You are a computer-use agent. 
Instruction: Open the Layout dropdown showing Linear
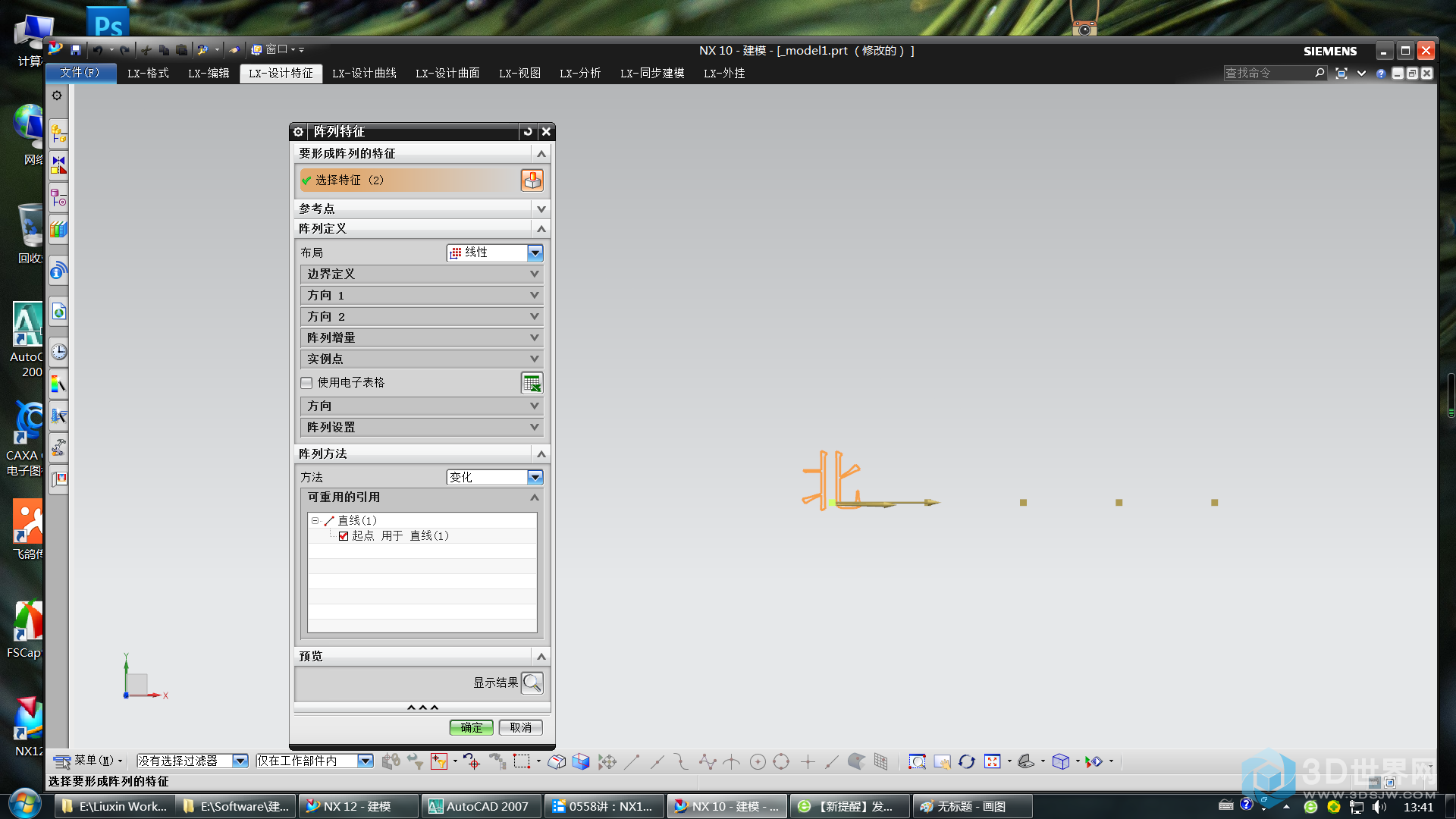(x=494, y=253)
